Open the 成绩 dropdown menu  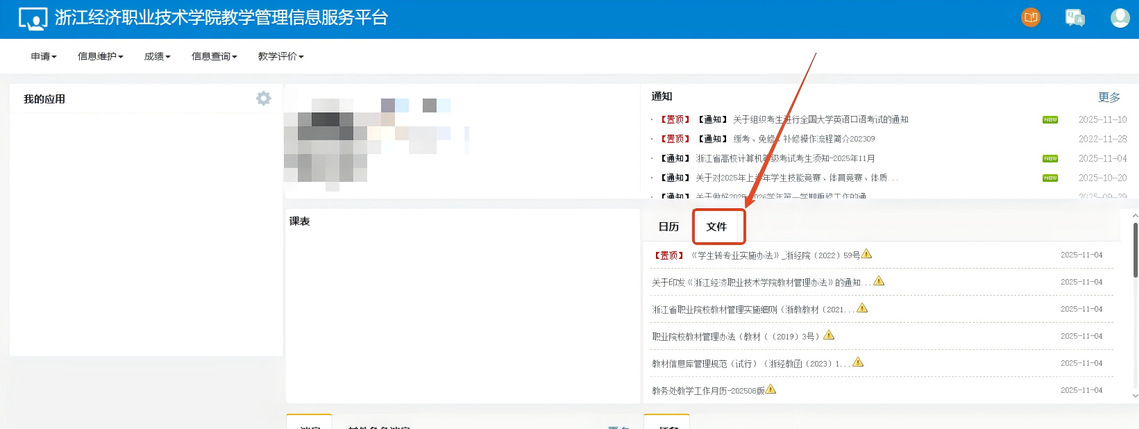click(x=157, y=57)
